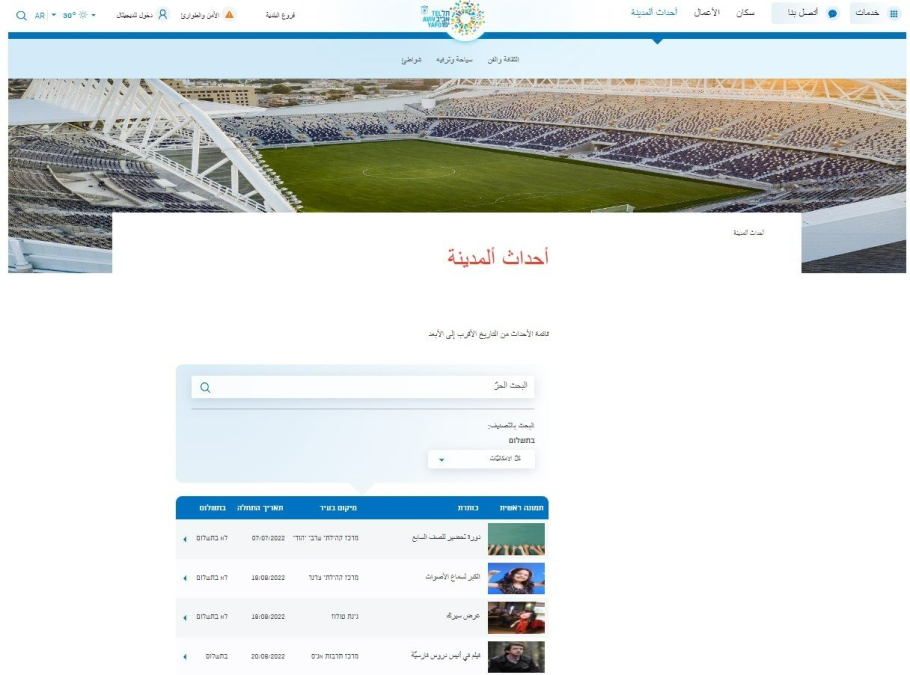Open the AR language dropdown

coord(45,16)
